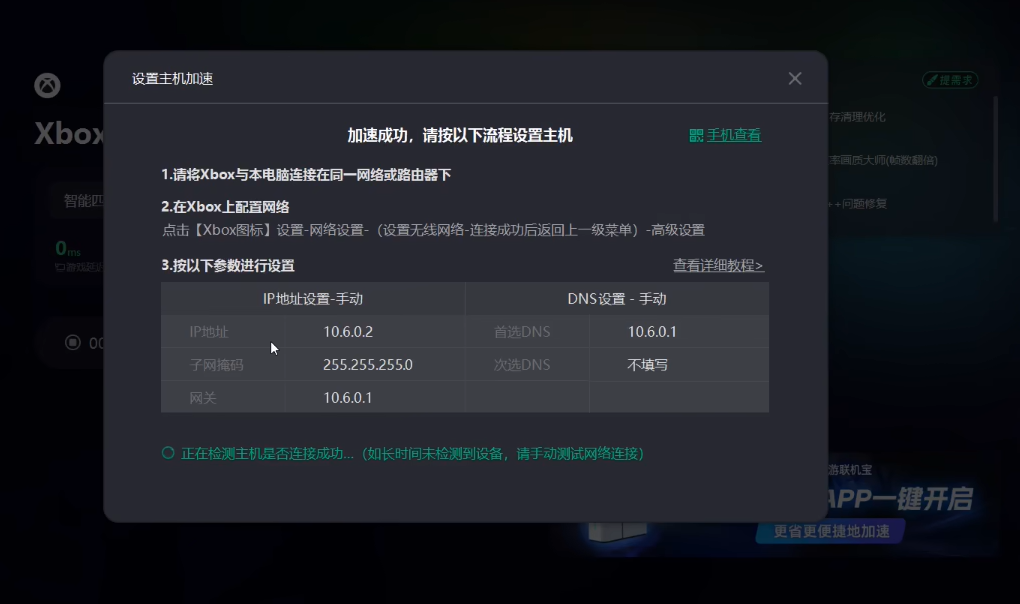Click the QR code icon beside 手机查看

pyautogui.click(x=696, y=135)
